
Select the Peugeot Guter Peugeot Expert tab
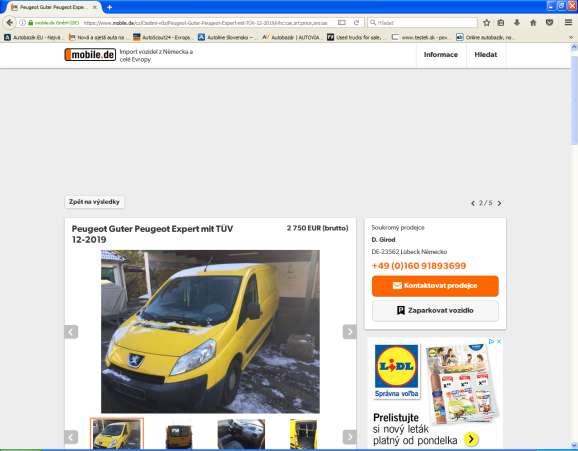tap(52, 7)
